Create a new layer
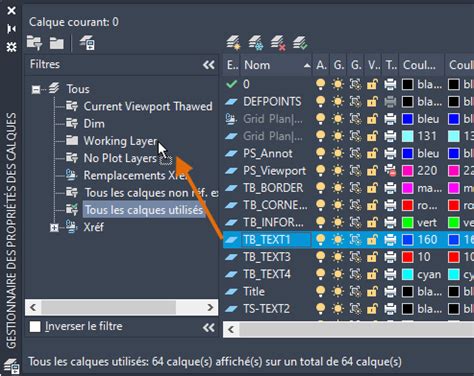The width and height of the screenshot is (474, 376). 234,43
